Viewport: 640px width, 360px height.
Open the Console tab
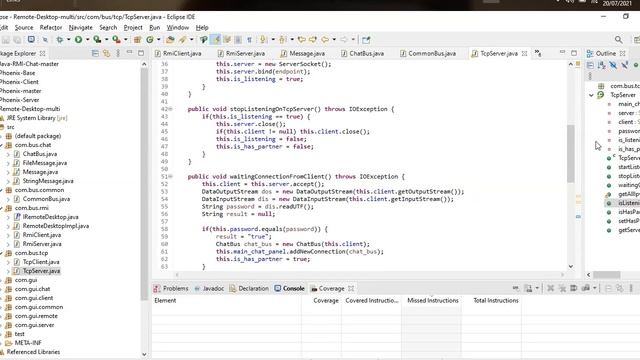tap(289, 289)
